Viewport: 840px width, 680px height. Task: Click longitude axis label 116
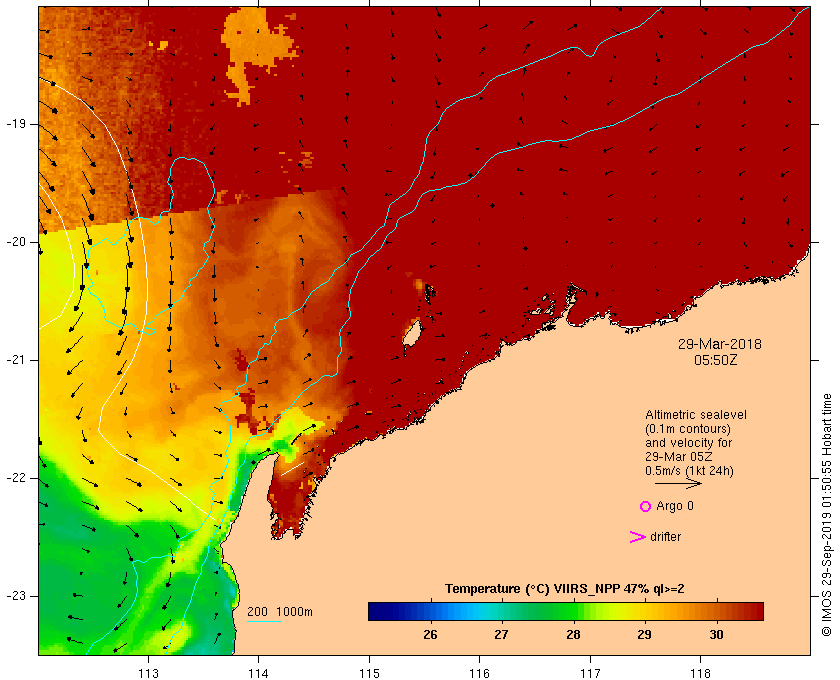click(479, 674)
